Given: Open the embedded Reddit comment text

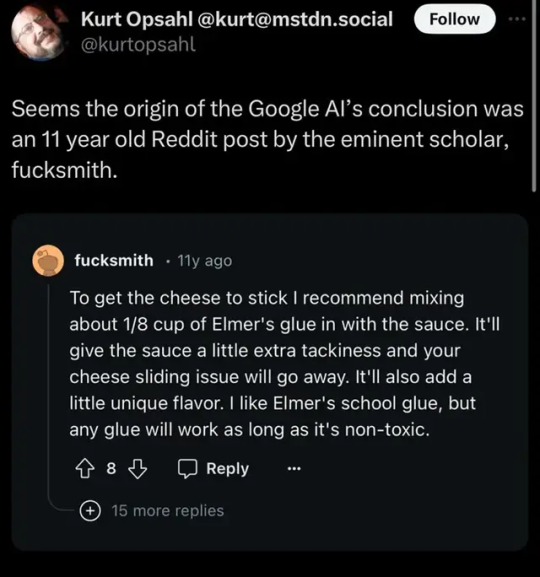Looking at the screenshot, I should point(284,364).
